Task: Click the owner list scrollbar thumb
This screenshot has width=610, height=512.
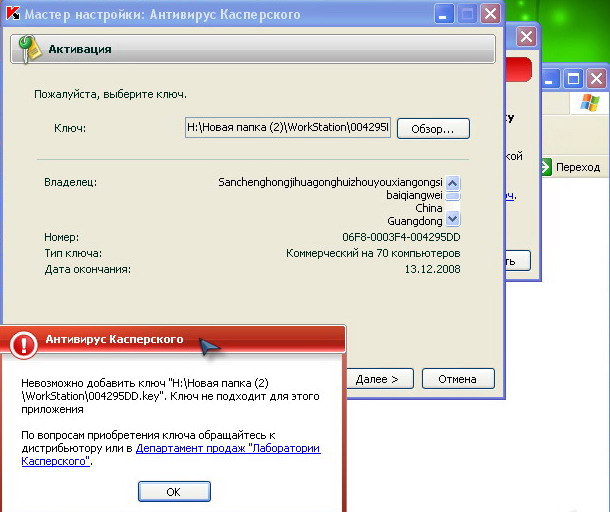Action: point(452,200)
